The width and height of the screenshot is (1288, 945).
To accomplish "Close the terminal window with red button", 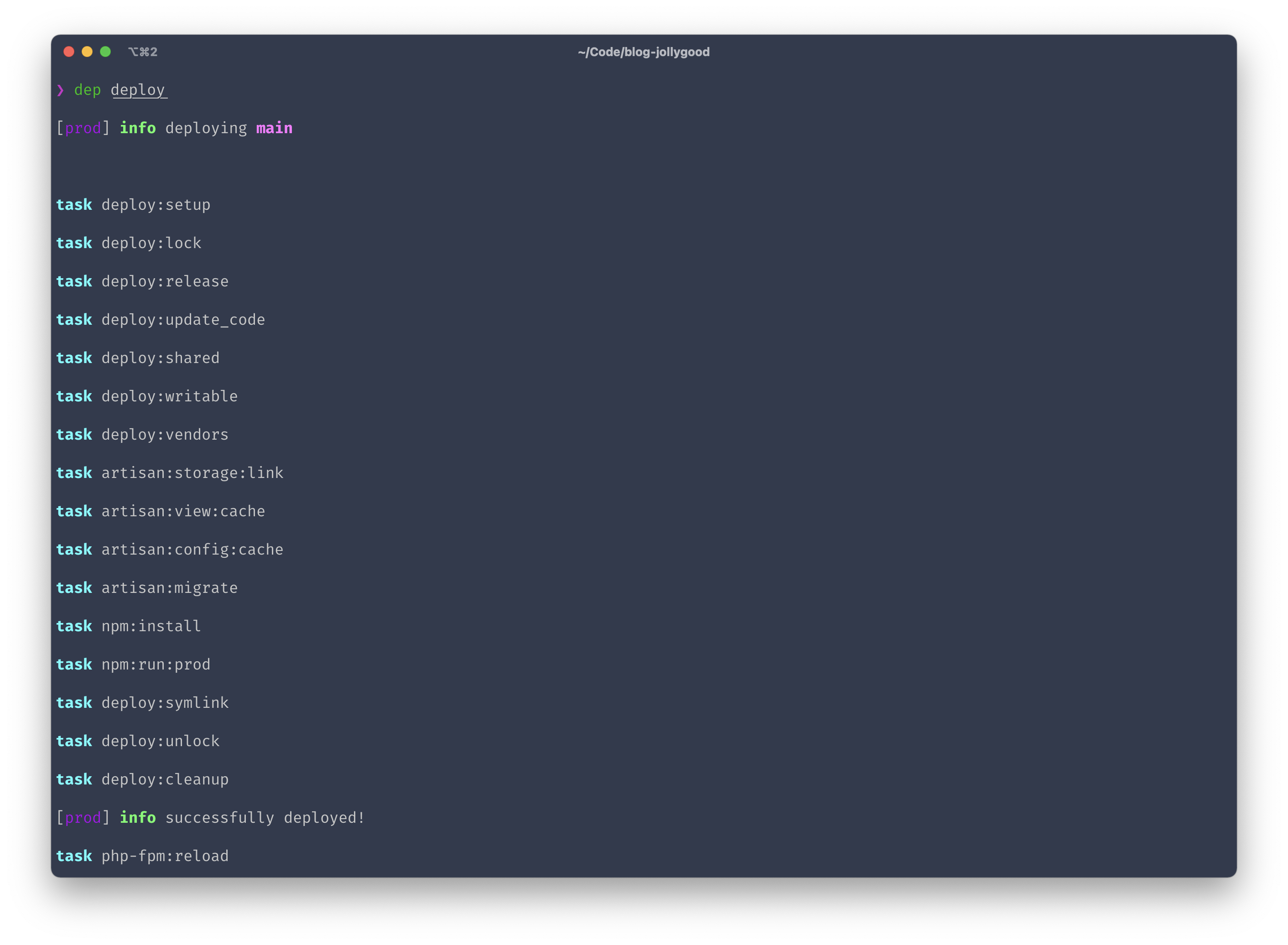I will pyautogui.click(x=68, y=52).
